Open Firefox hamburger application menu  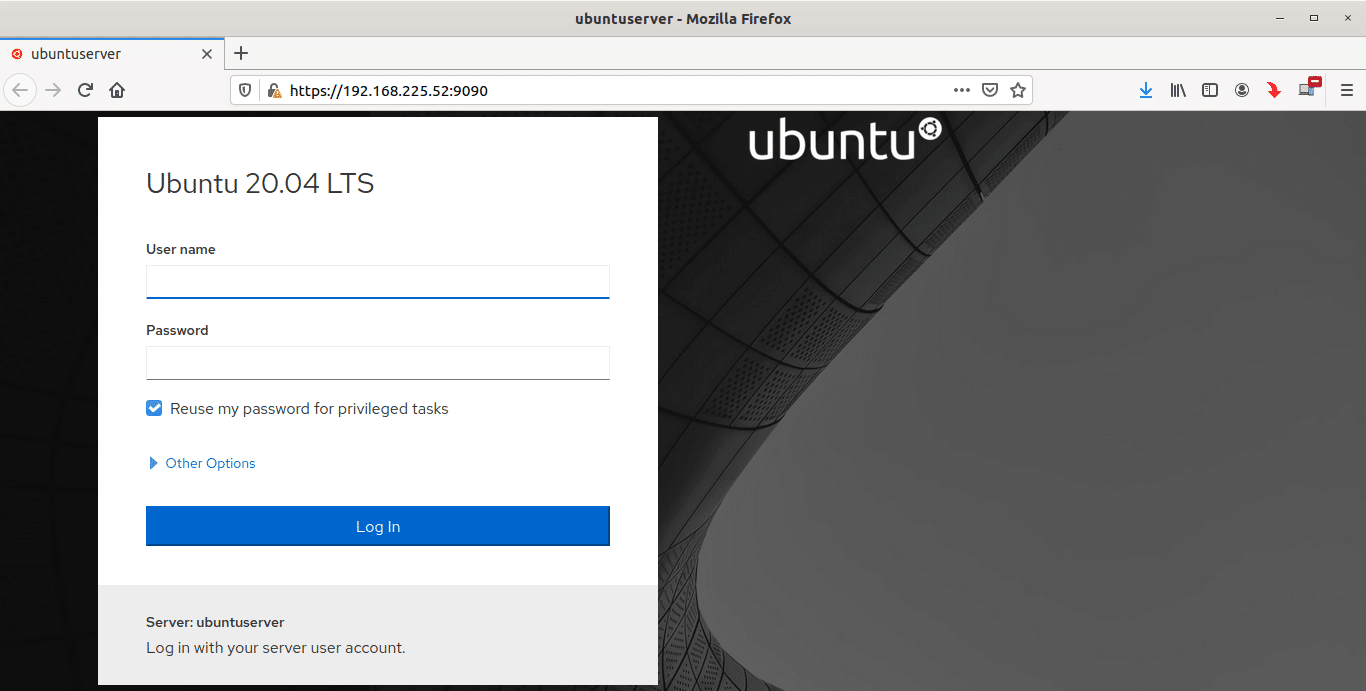tap(1346, 90)
